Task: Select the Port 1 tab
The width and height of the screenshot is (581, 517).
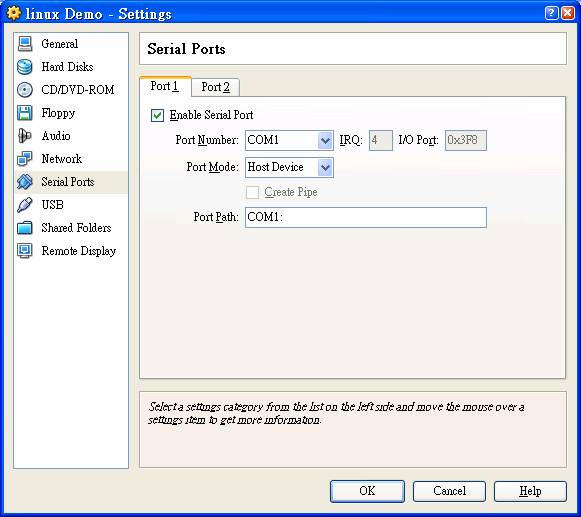Action: point(165,87)
